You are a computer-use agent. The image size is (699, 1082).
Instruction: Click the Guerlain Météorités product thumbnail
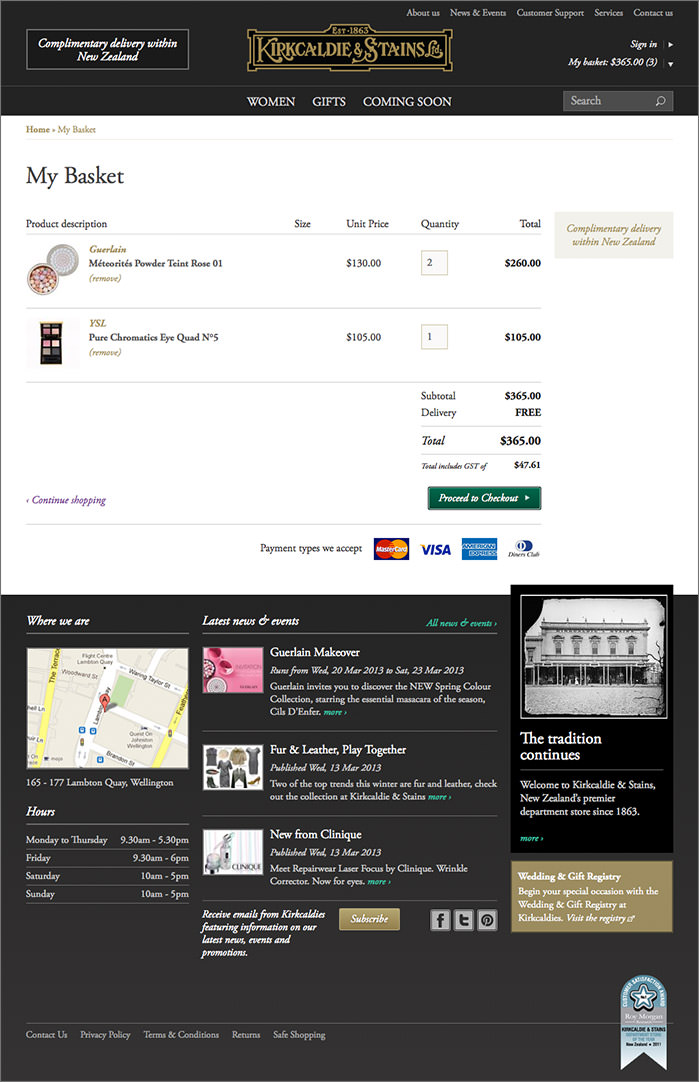pos(53,269)
